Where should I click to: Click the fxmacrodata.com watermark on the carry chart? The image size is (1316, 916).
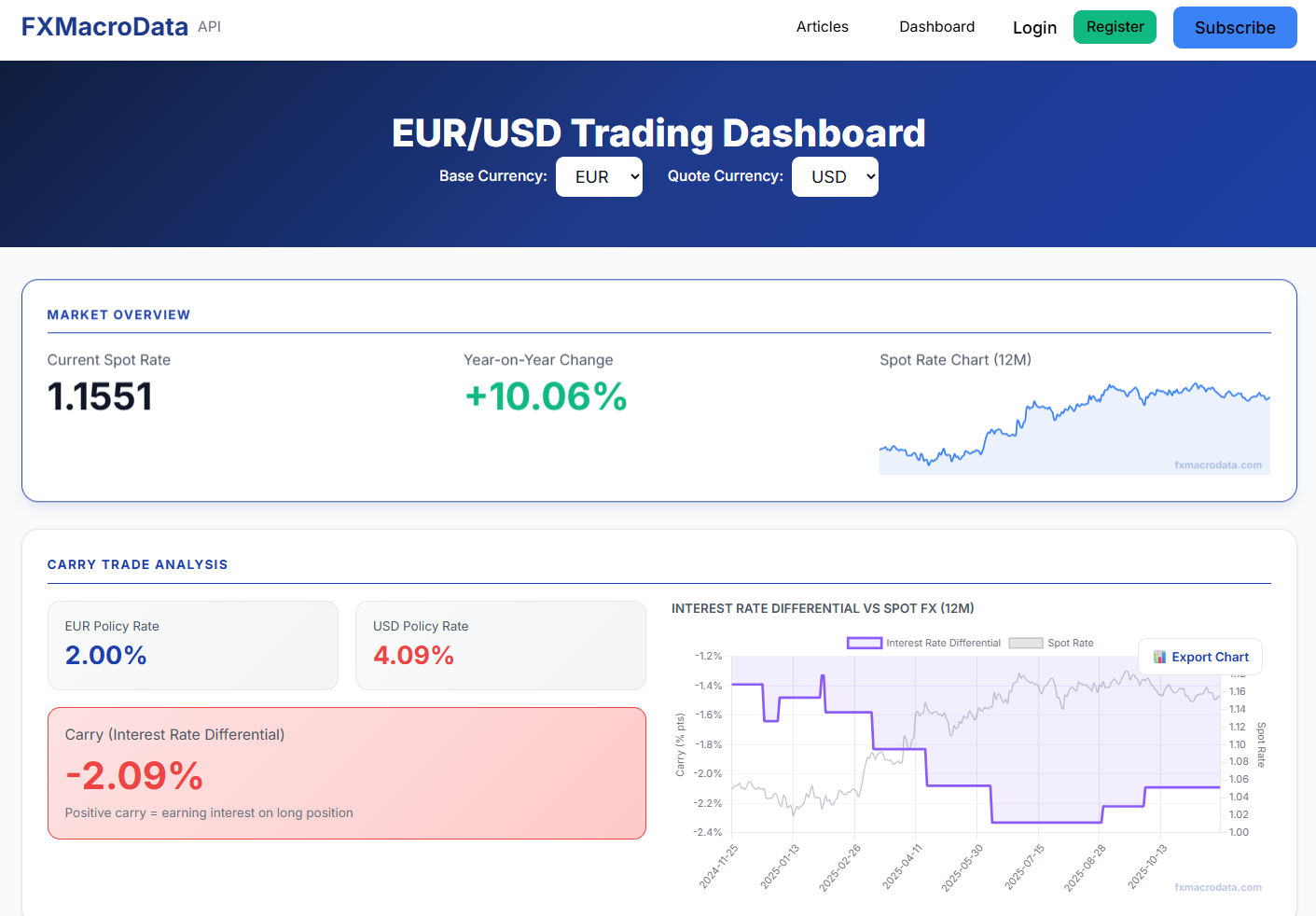coord(1217,886)
